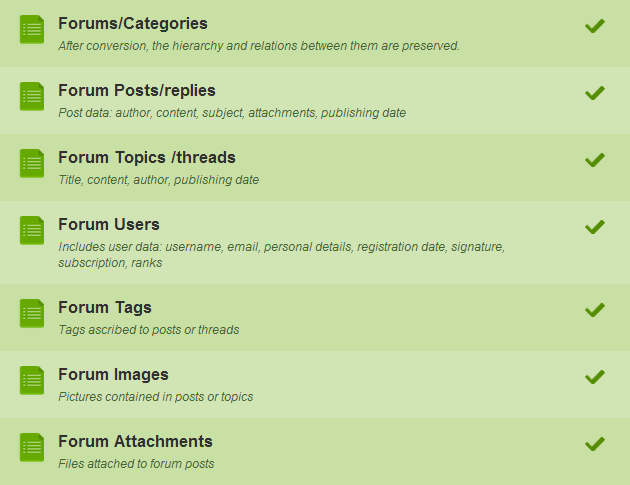Select the document icon next to Forum Tags

pyautogui.click(x=32, y=313)
